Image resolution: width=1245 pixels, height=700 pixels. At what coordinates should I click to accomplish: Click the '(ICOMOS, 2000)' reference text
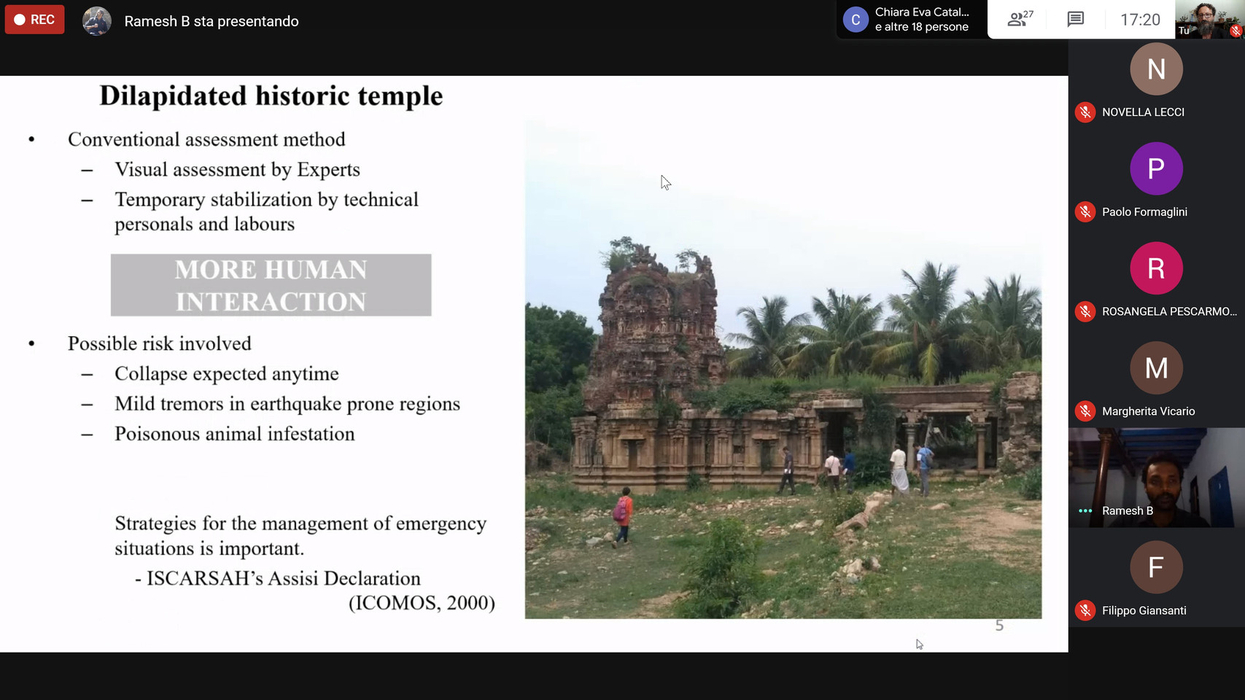click(x=422, y=603)
